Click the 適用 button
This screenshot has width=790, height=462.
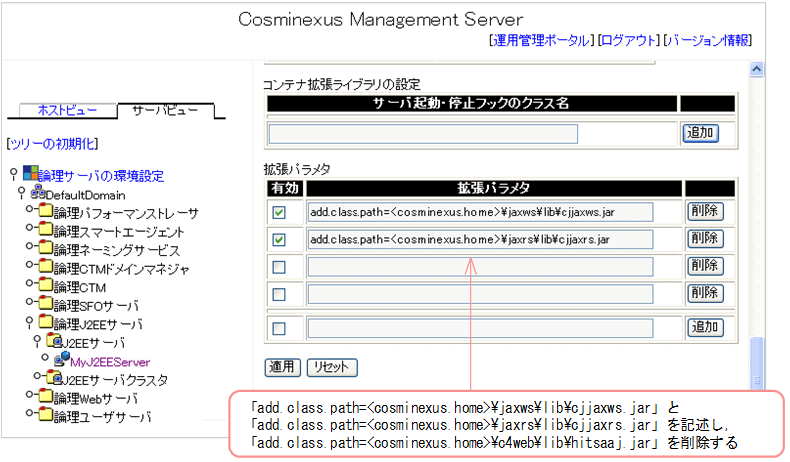282,367
